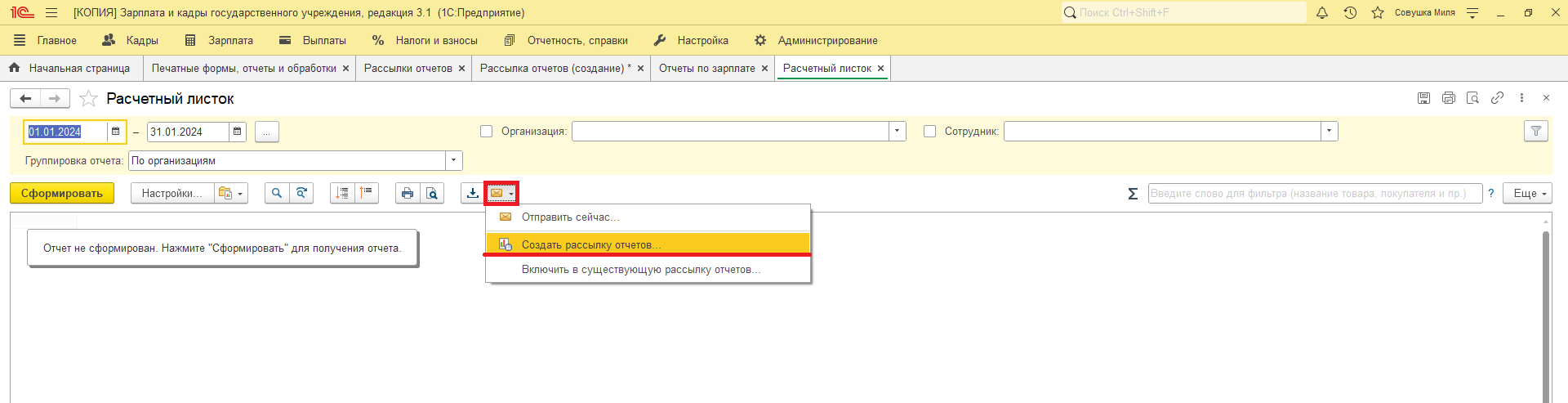Viewport: 1568px width, 403px height.
Task: Open the Настройки... button
Action: (x=172, y=194)
